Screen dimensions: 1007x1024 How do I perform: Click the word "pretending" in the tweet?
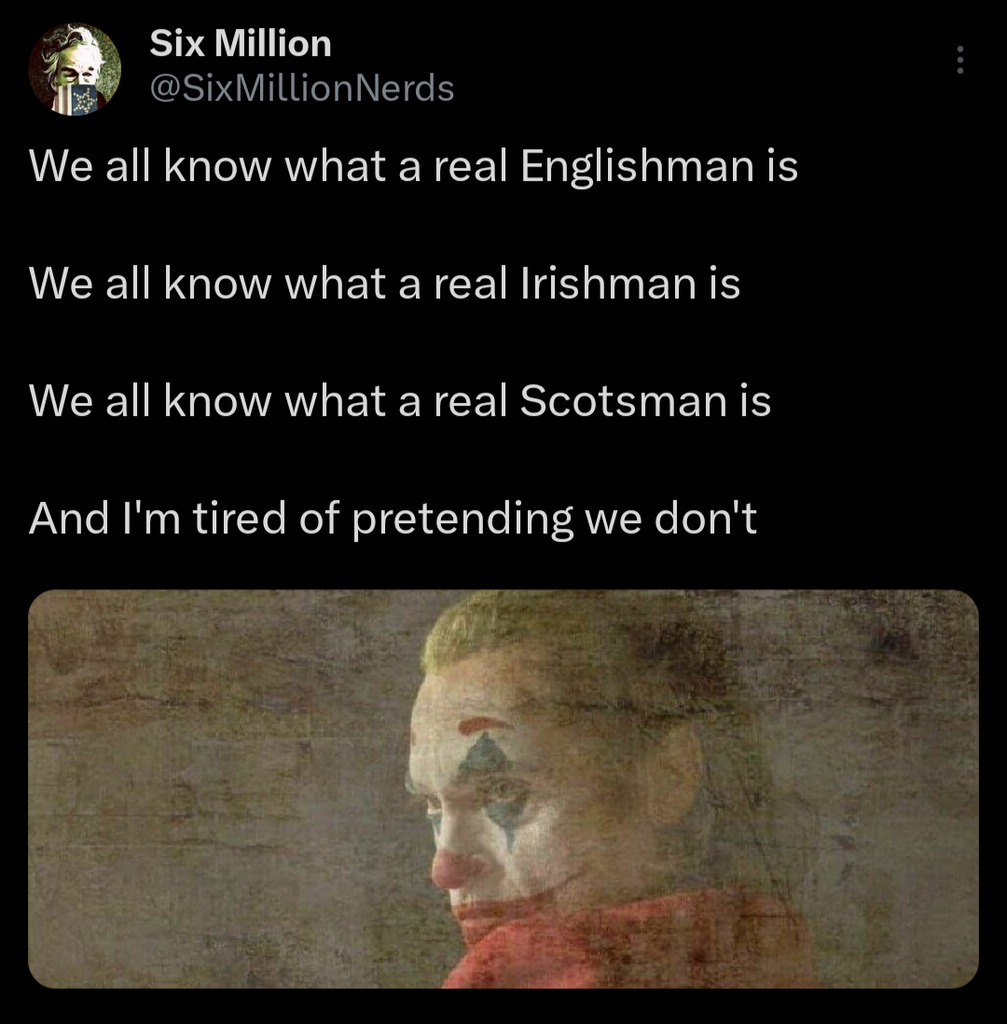tap(462, 520)
